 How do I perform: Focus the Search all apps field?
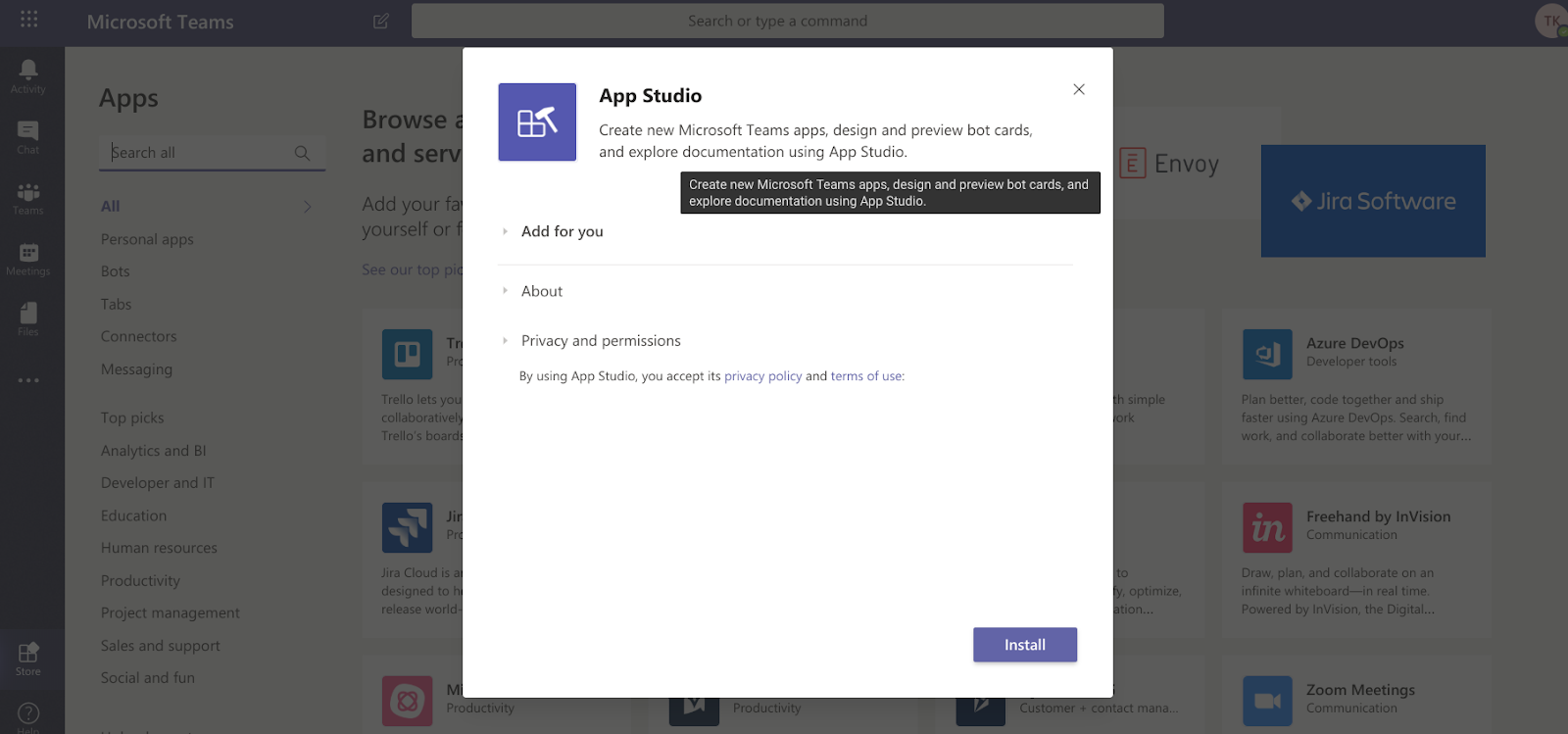(201, 153)
